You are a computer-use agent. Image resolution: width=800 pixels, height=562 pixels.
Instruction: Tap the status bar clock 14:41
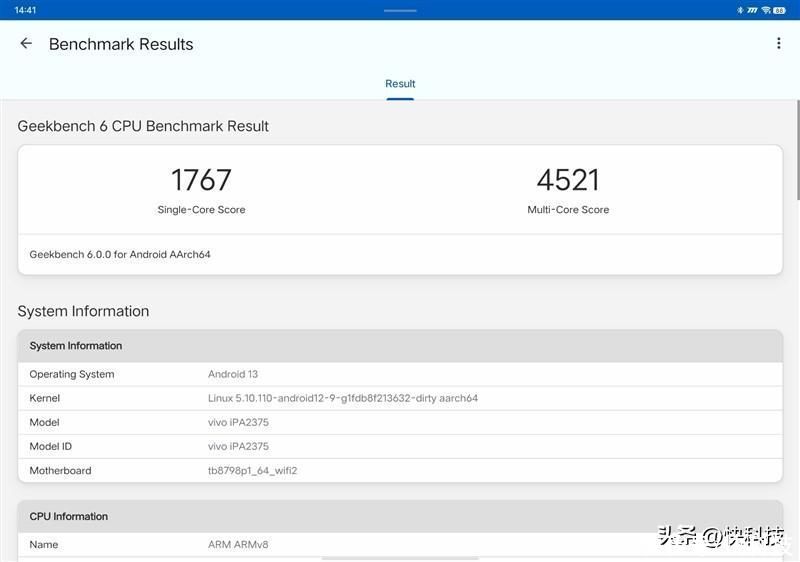pyautogui.click(x=25, y=10)
